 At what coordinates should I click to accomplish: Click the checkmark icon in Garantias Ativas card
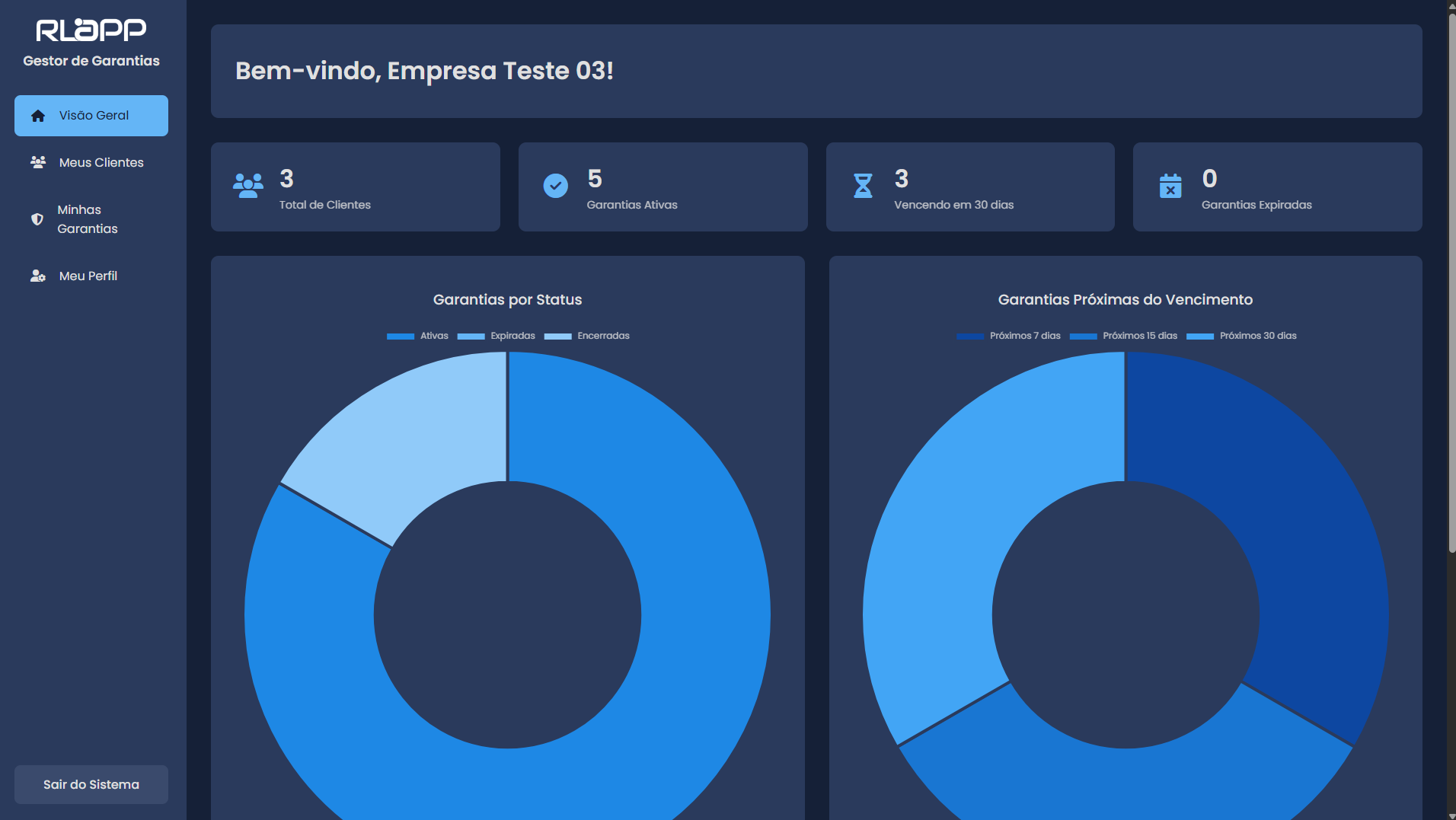[x=555, y=186]
